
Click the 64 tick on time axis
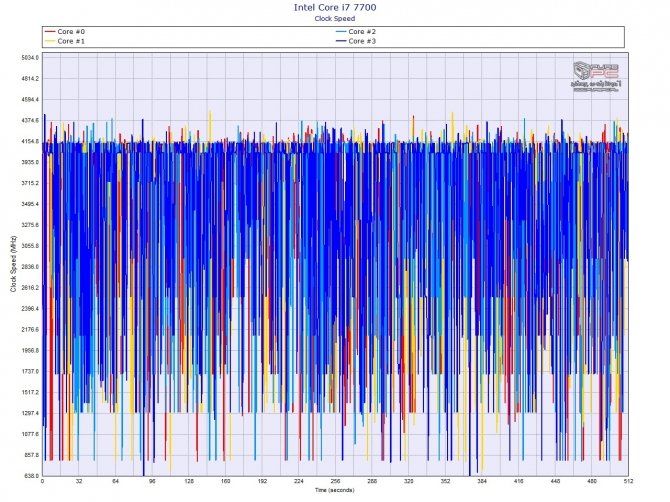pyautogui.click(x=115, y=481)
